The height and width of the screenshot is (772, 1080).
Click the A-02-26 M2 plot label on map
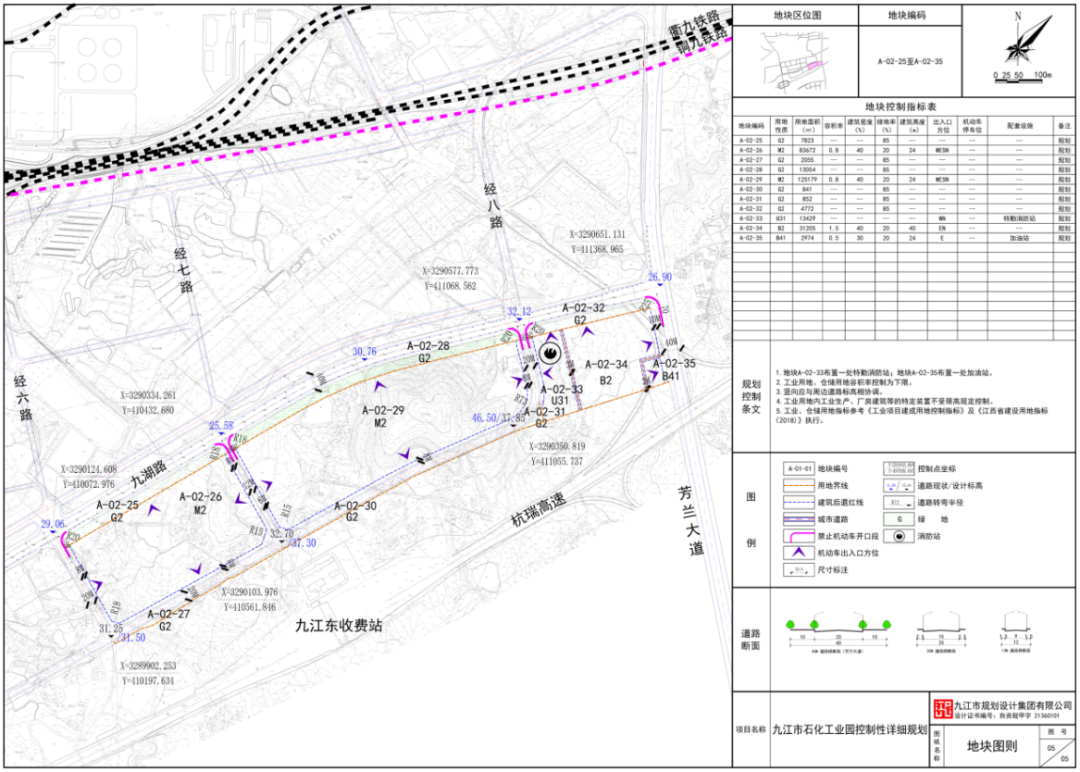click(200, 503)
